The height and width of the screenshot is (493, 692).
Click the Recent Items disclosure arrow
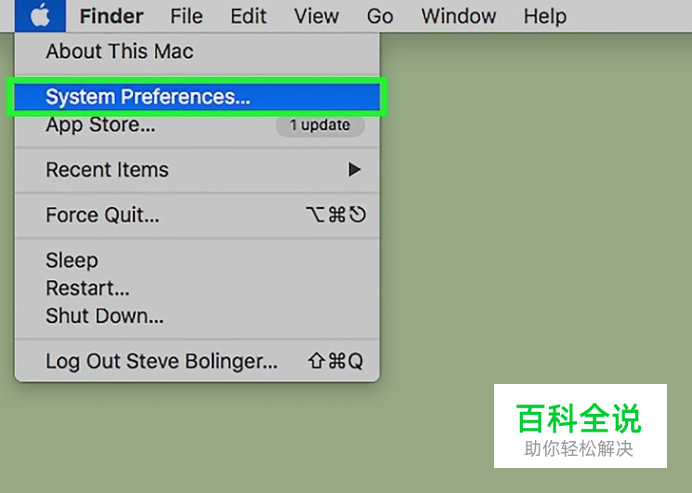(x=354, y=169)
